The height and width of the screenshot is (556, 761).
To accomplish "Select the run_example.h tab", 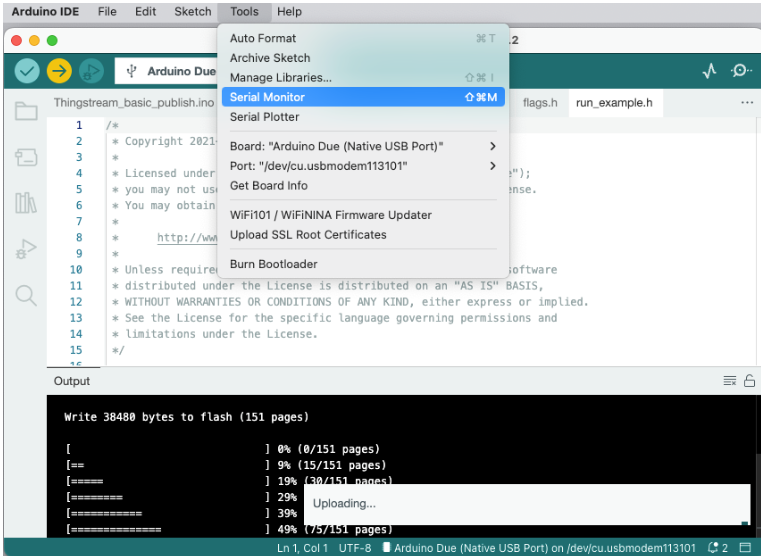I will point(614,103).
